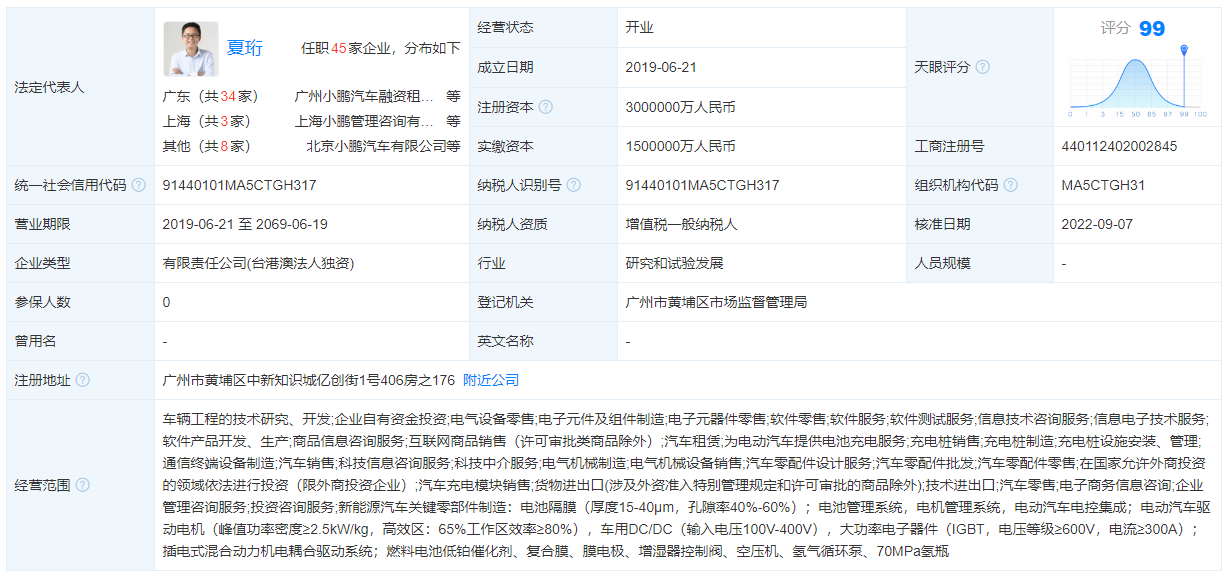Click 纳税人识别号 value 91440101MA5CTGH317
1231x580 pixels.
point(702,185)
